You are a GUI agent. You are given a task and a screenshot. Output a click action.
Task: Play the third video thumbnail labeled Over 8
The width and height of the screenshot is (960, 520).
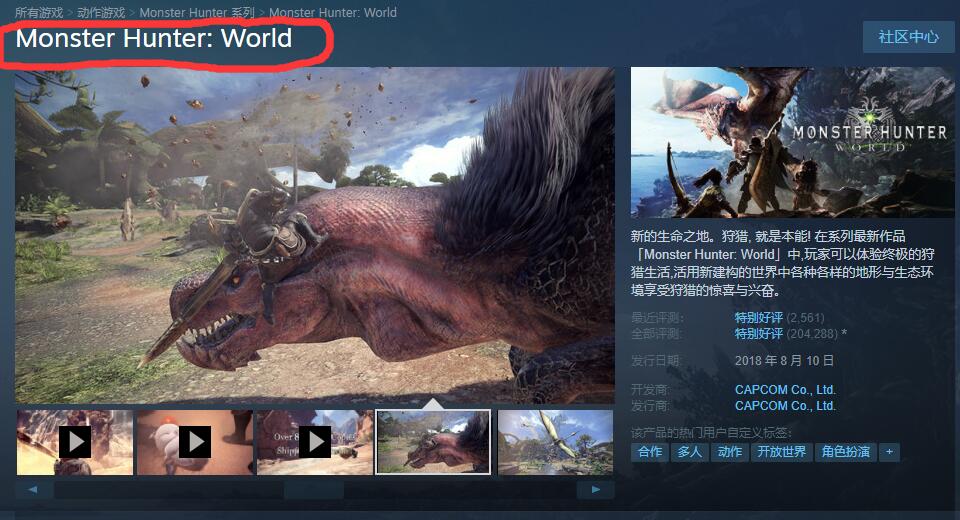tap(315, 442)
